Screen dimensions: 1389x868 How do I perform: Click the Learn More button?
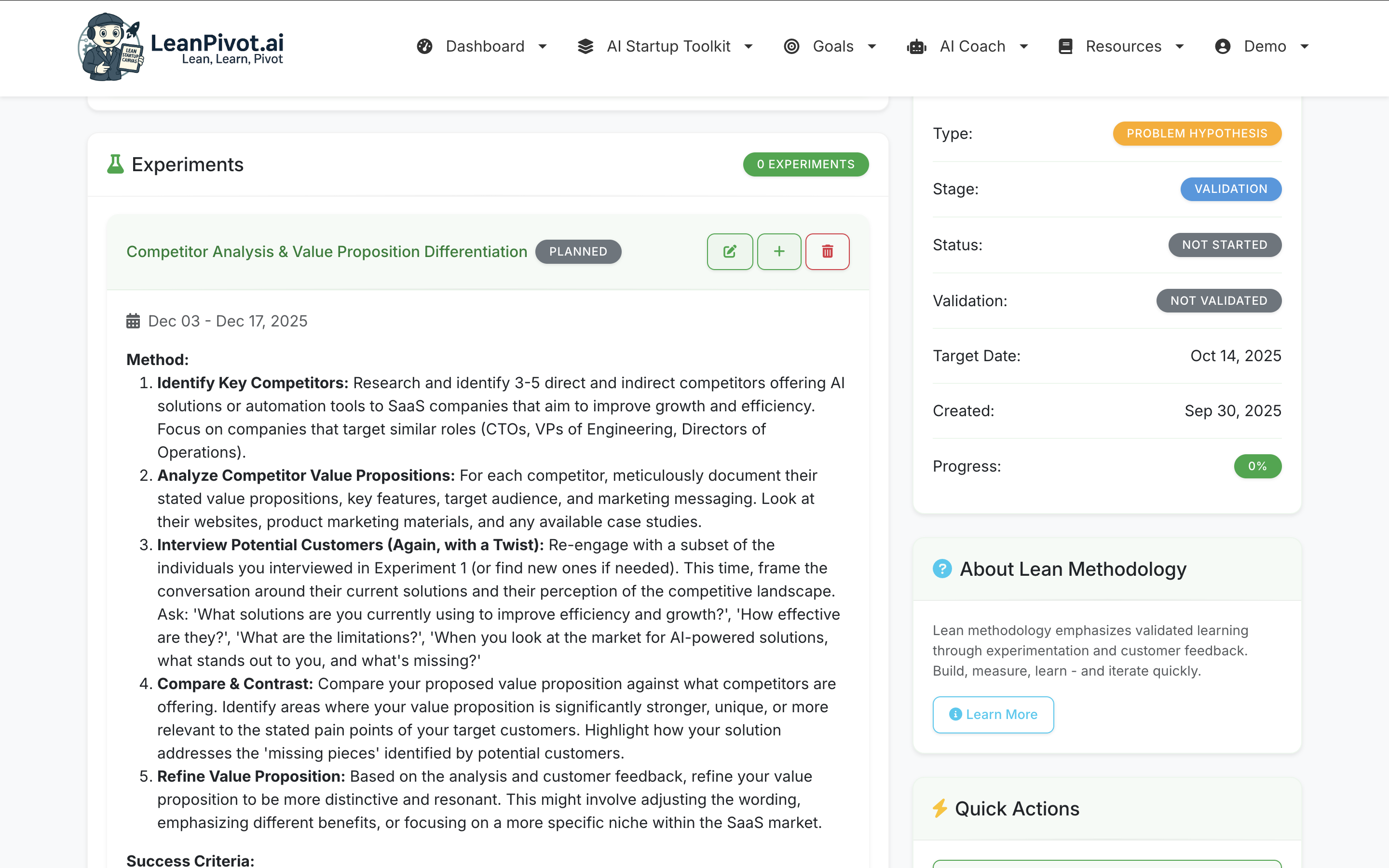point(993,715)
